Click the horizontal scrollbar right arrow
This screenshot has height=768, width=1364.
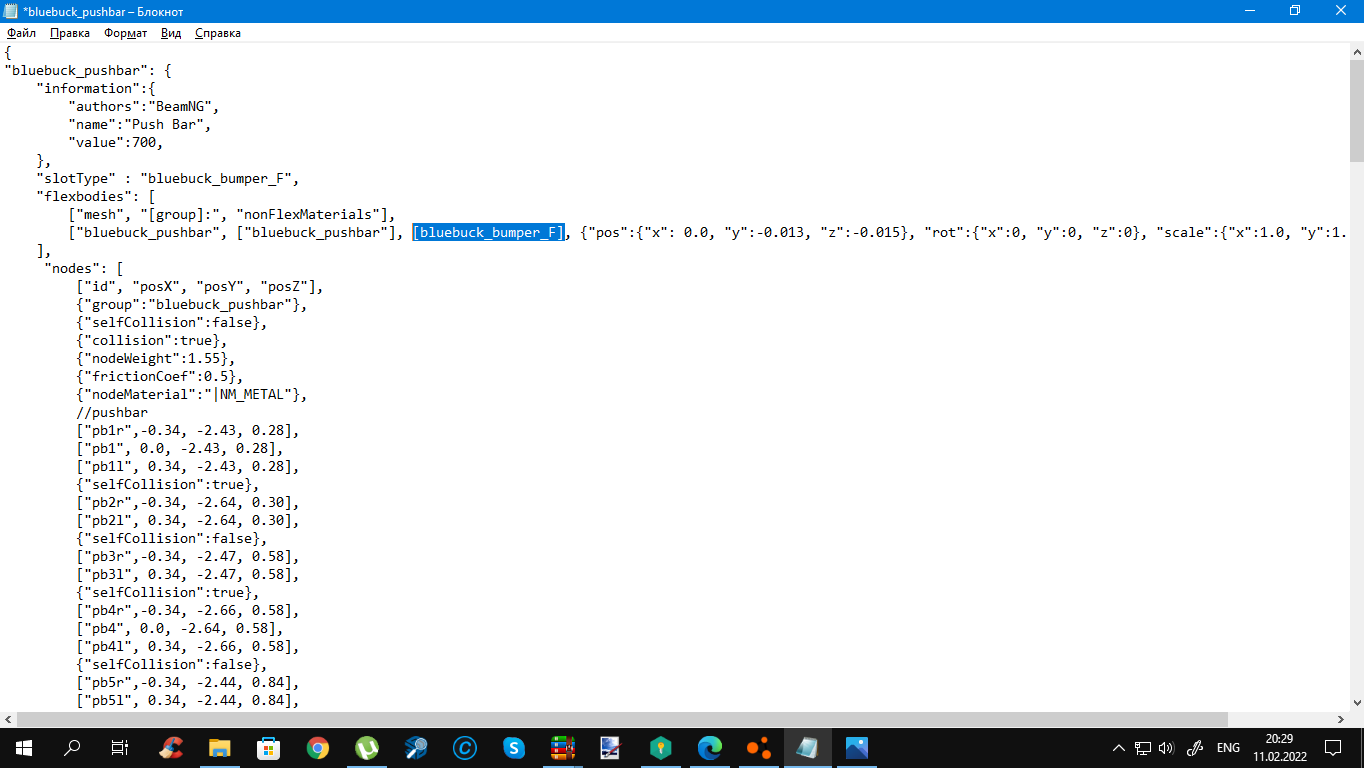[1339, 720]
